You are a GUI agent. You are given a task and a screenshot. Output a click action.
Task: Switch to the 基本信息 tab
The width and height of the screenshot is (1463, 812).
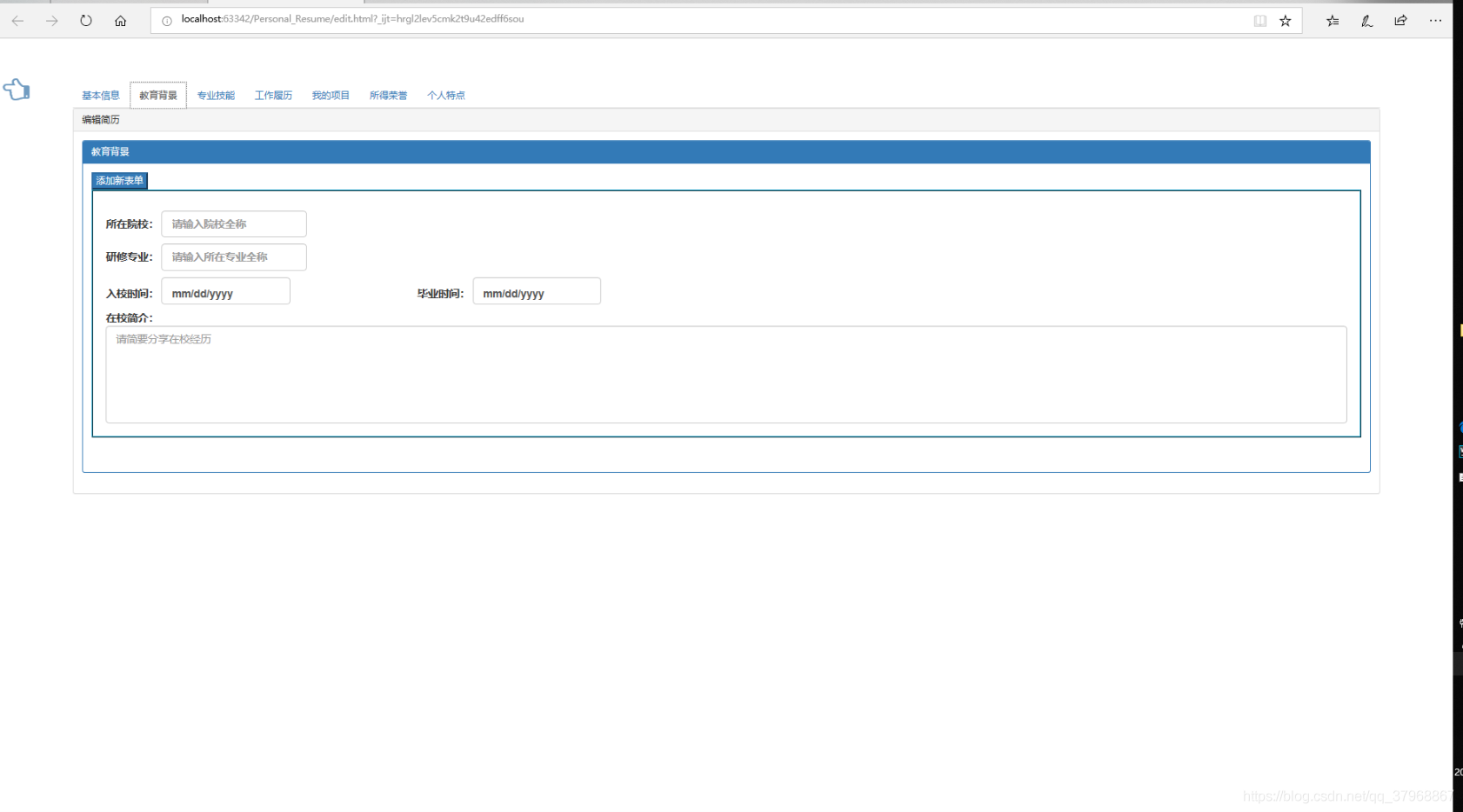[101, 96]
